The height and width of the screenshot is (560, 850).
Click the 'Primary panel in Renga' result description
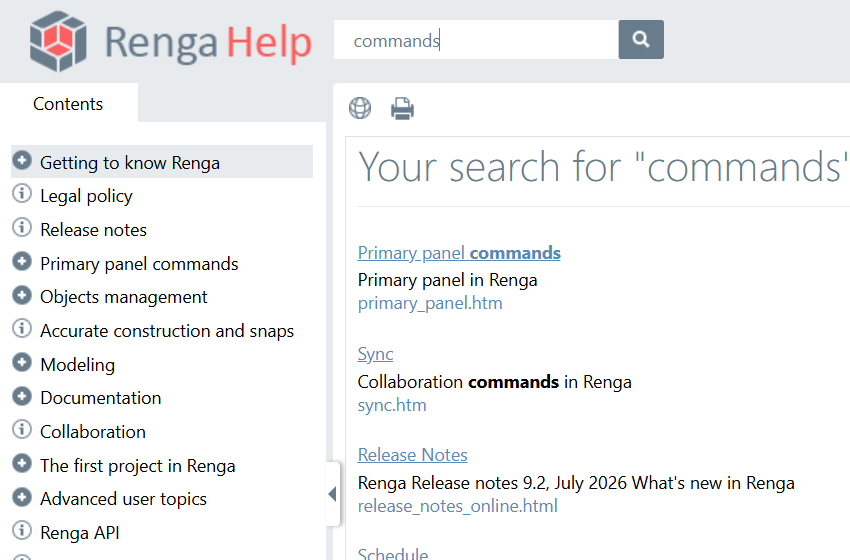click(447, 280)
